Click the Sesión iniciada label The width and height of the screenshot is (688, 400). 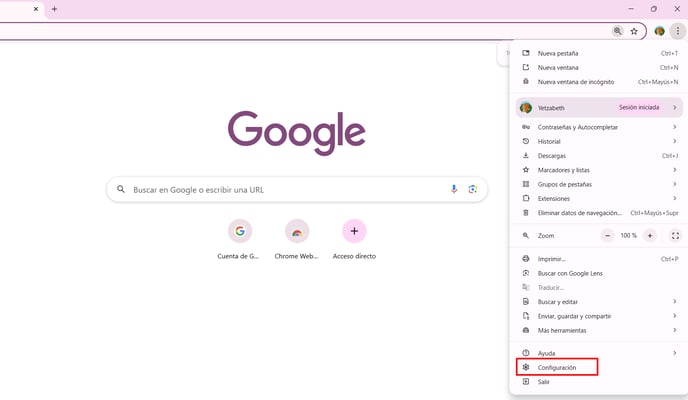tap(639, 107)
